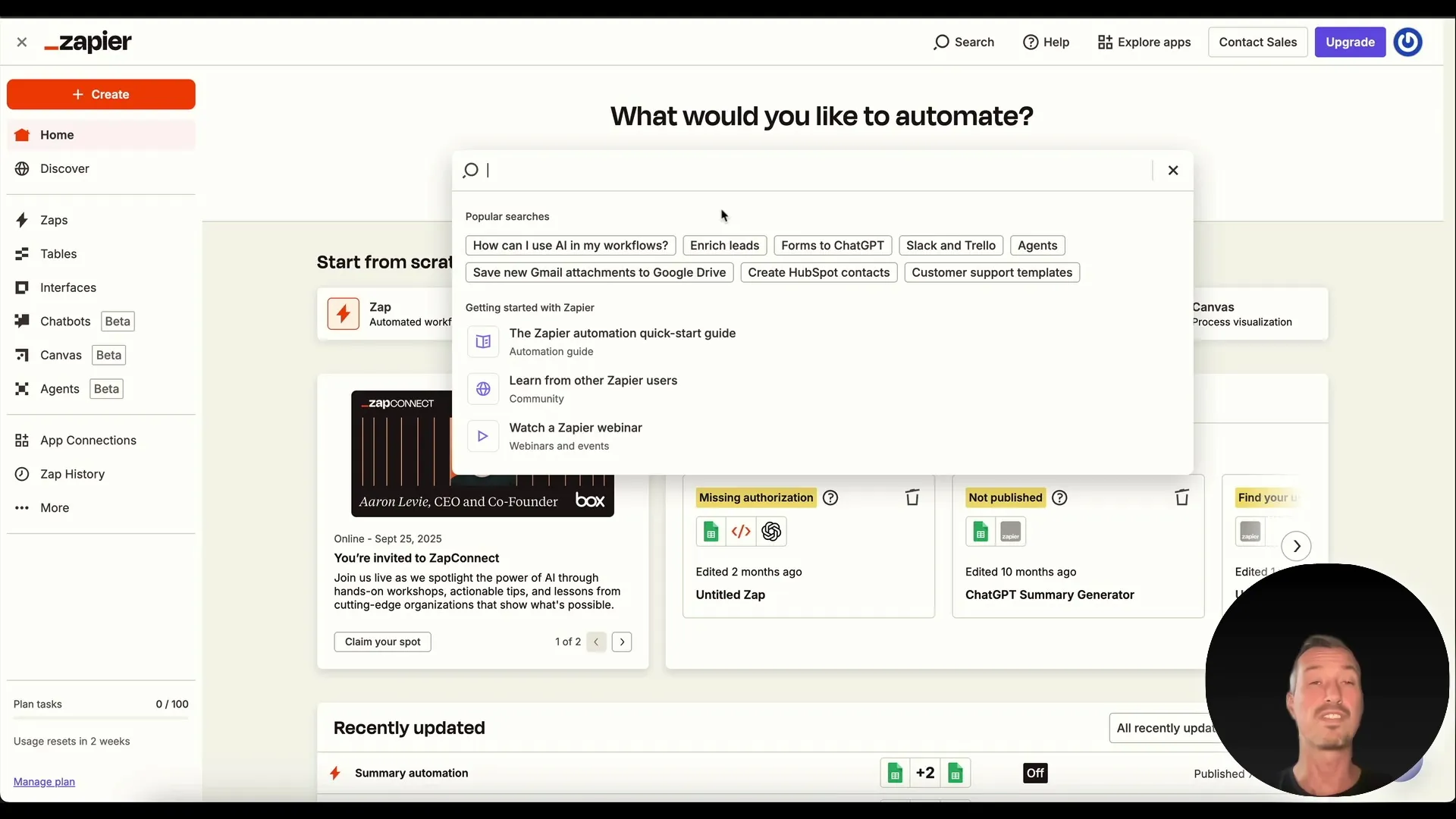Click the ChatGPT step icon on Untitled Zap

[771, 532]
